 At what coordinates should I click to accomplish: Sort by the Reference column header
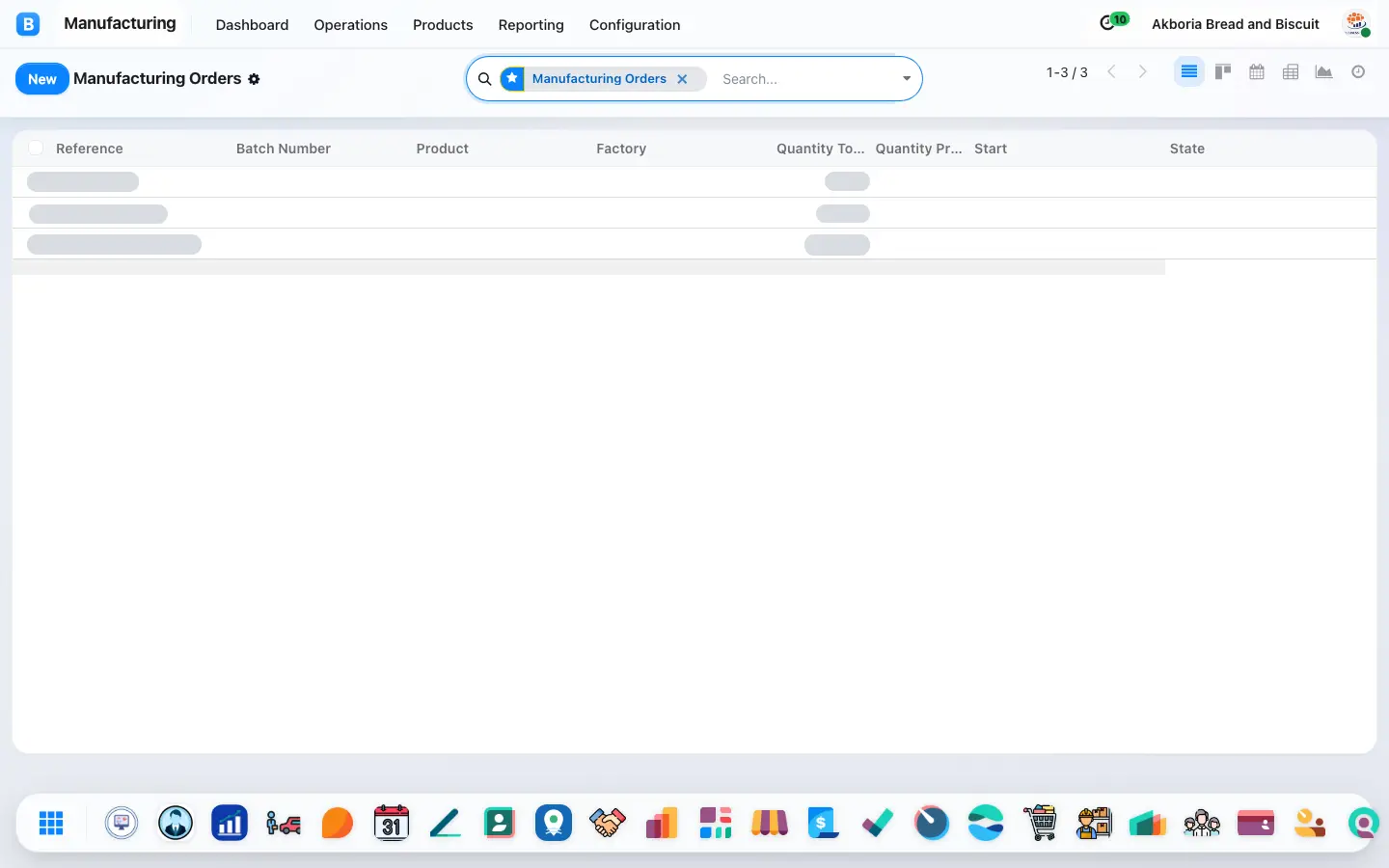tap(90, 149)
